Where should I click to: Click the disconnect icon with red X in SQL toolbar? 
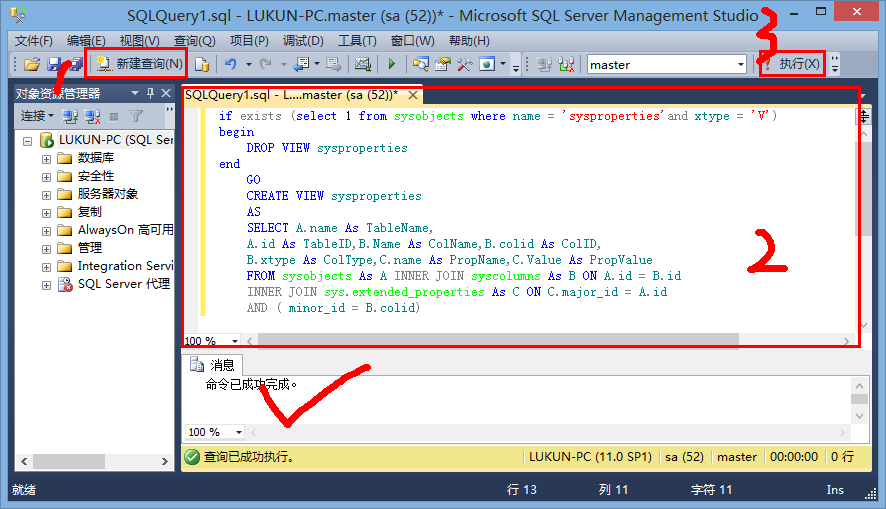(566, 64)
